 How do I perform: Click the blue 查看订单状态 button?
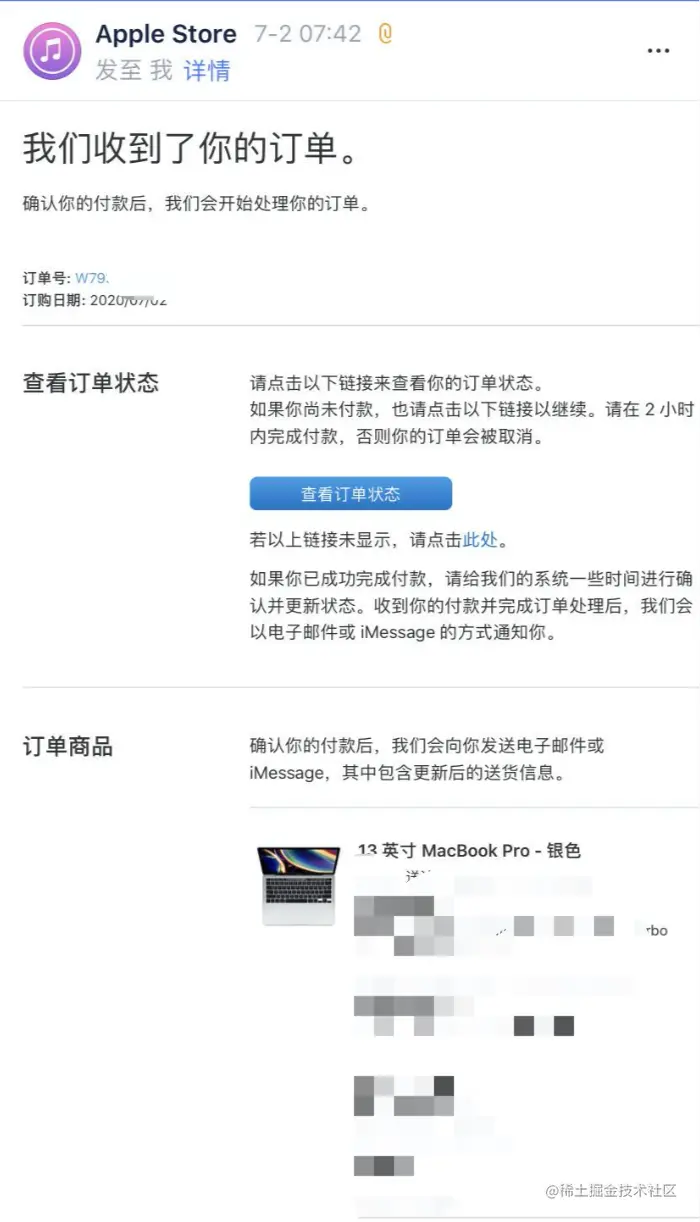point(350,493)
